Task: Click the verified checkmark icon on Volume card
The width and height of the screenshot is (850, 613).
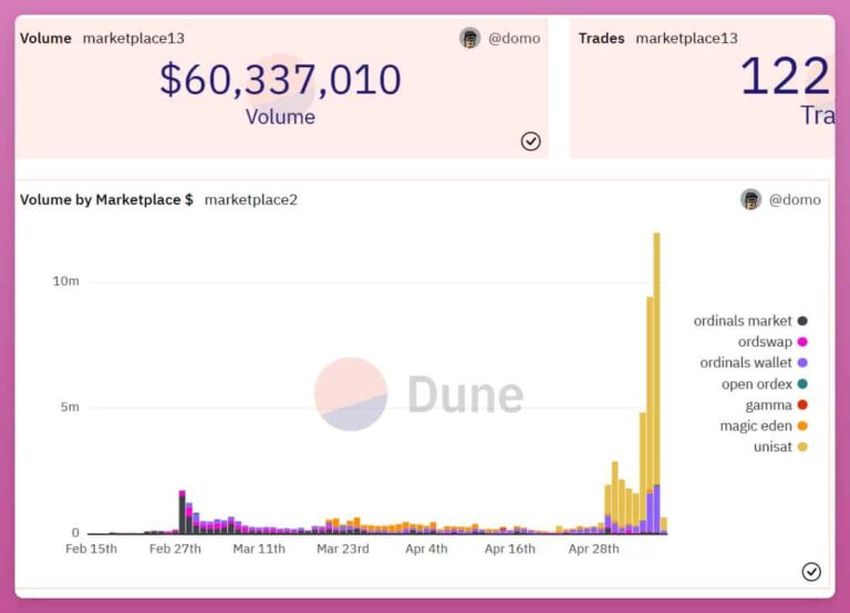Action: pos(530,141)
